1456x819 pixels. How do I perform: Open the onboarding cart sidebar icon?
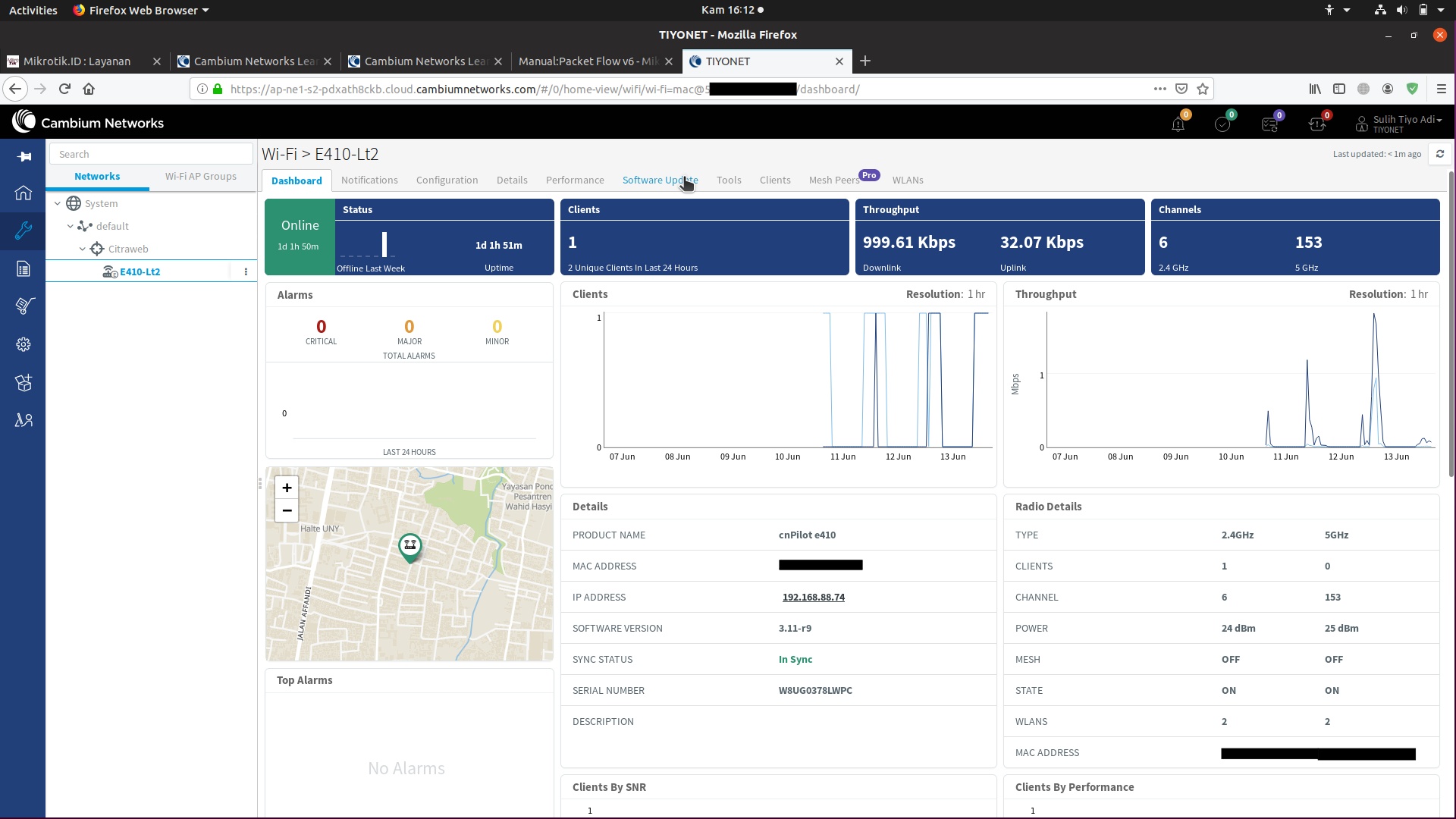(24, 306)
